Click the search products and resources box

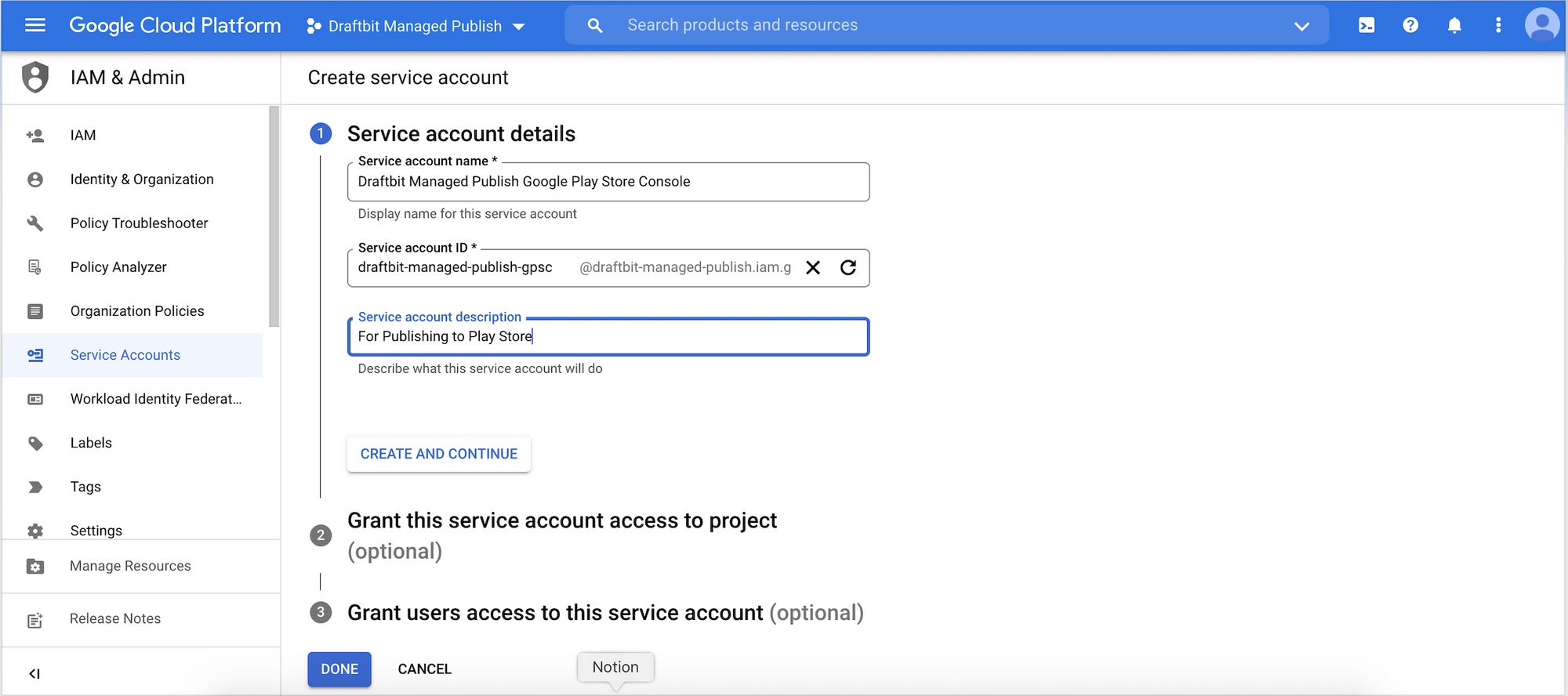coord(947,25)
